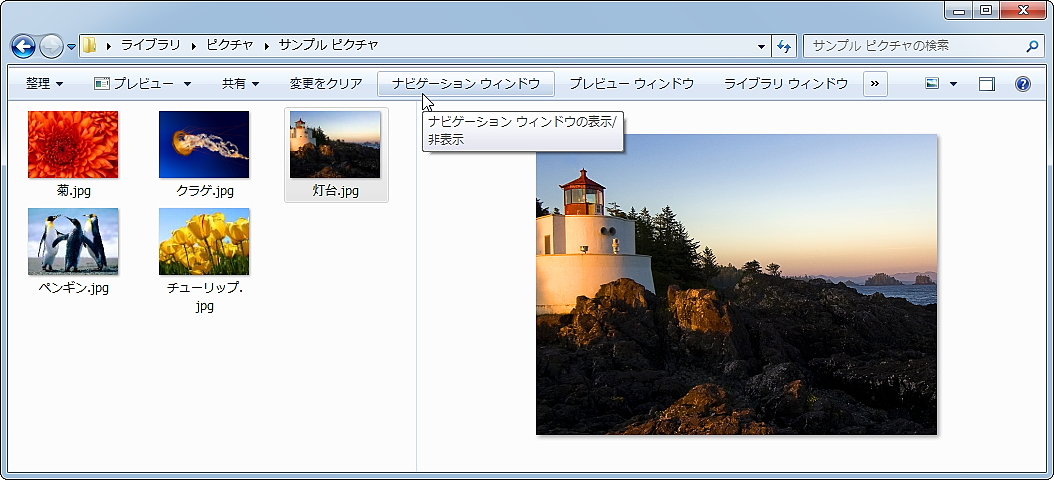Click the Forward navigation arrow
Viewport: 1054px width, 480px height.
coord(51,46)
